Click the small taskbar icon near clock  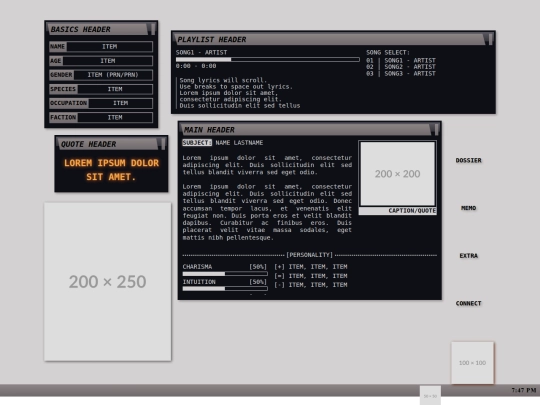click(430, 396)
